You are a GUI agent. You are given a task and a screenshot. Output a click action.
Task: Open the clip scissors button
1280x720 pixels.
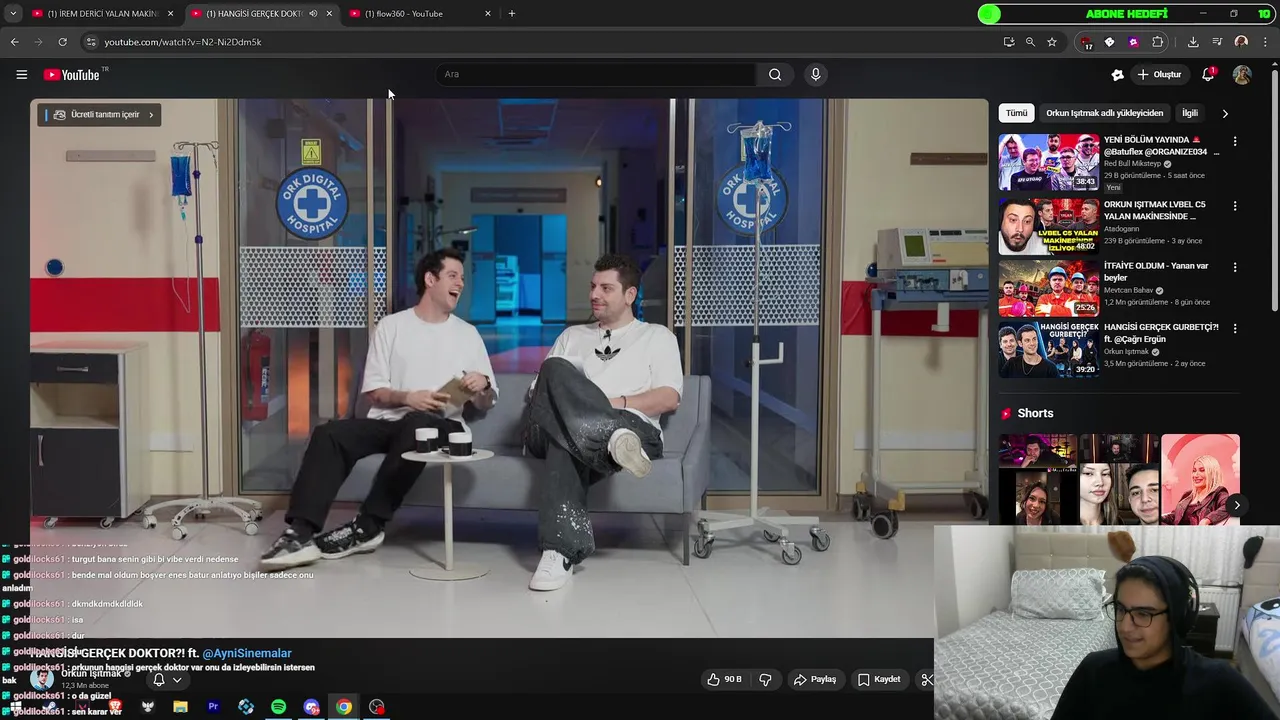point(927,679)
